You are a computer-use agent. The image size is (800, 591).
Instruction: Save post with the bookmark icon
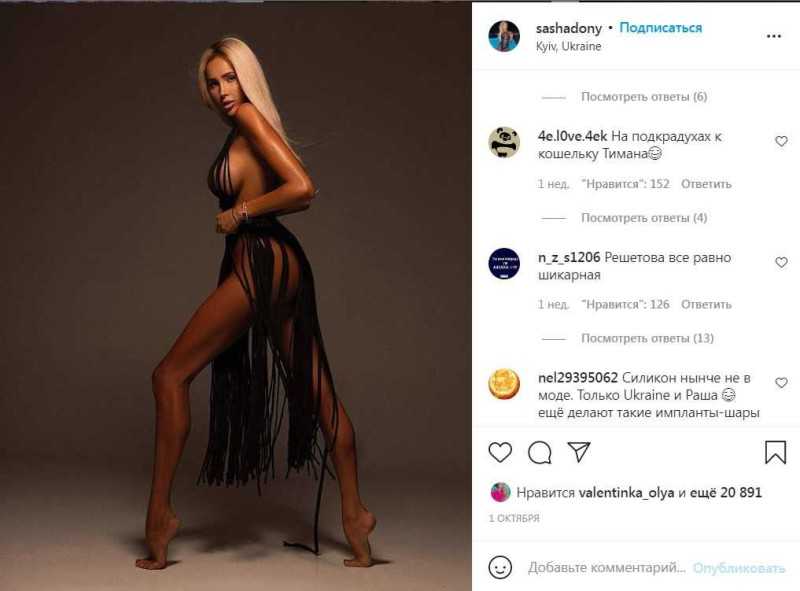coord(776,452)
